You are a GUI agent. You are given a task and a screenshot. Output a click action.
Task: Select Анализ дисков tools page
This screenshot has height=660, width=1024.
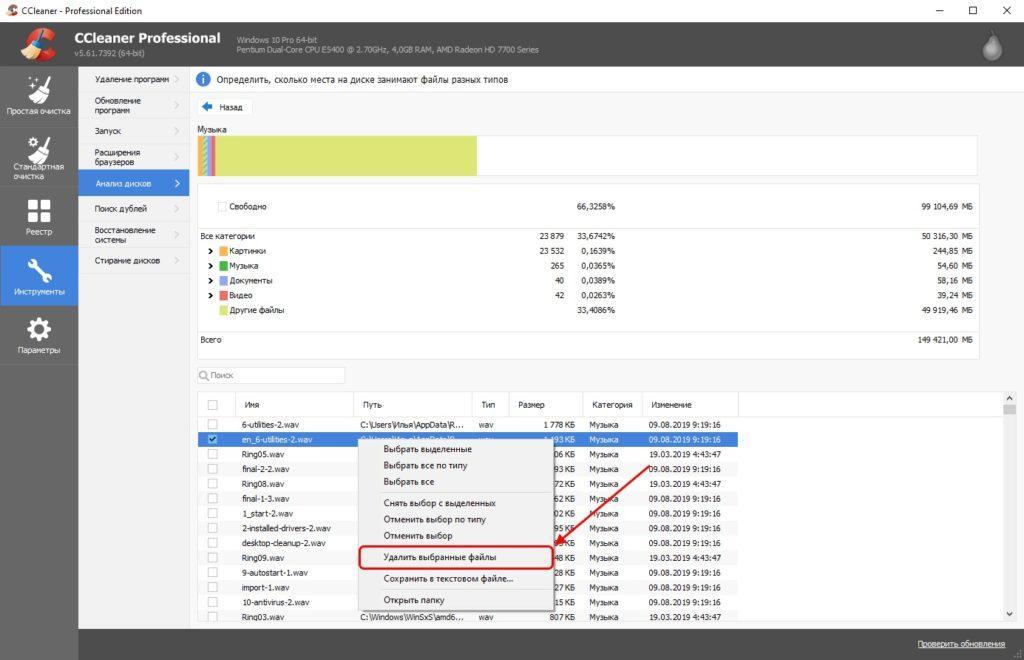click(x=134, y=183)
